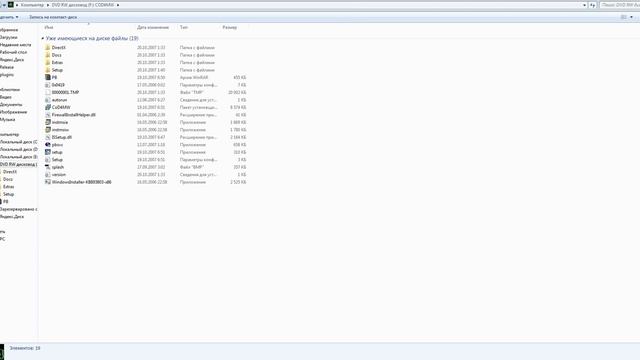Open the address bar history dropdown

coord(584,5)
